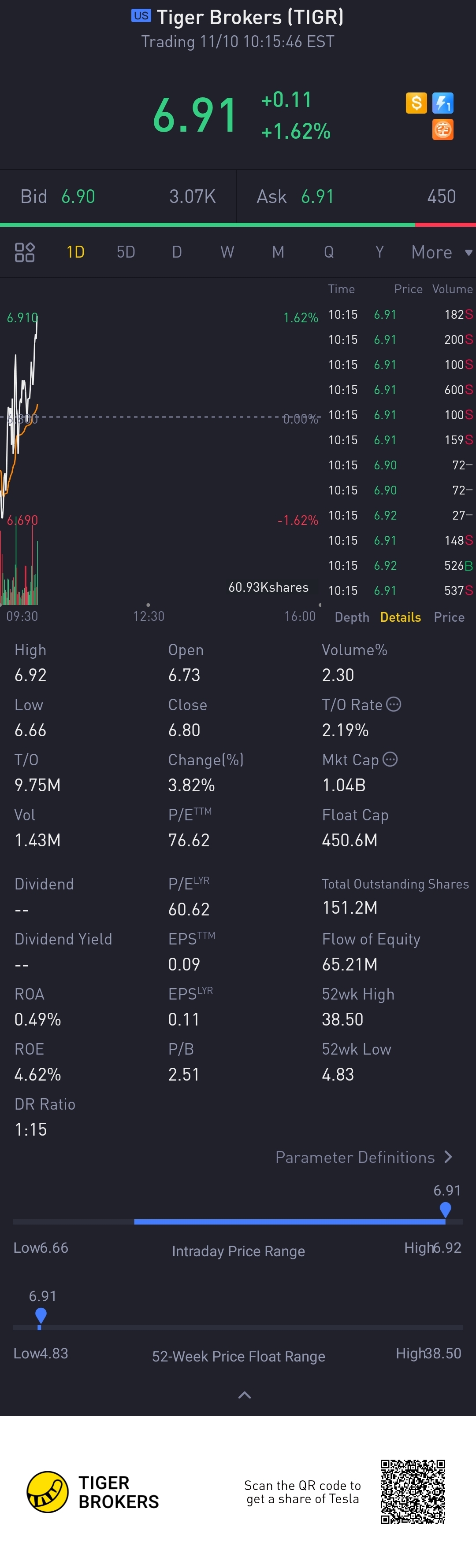Screen dimensions: 476x1568
Task: Tap the Open value 6.73
Action: click(x=184, y=675)
